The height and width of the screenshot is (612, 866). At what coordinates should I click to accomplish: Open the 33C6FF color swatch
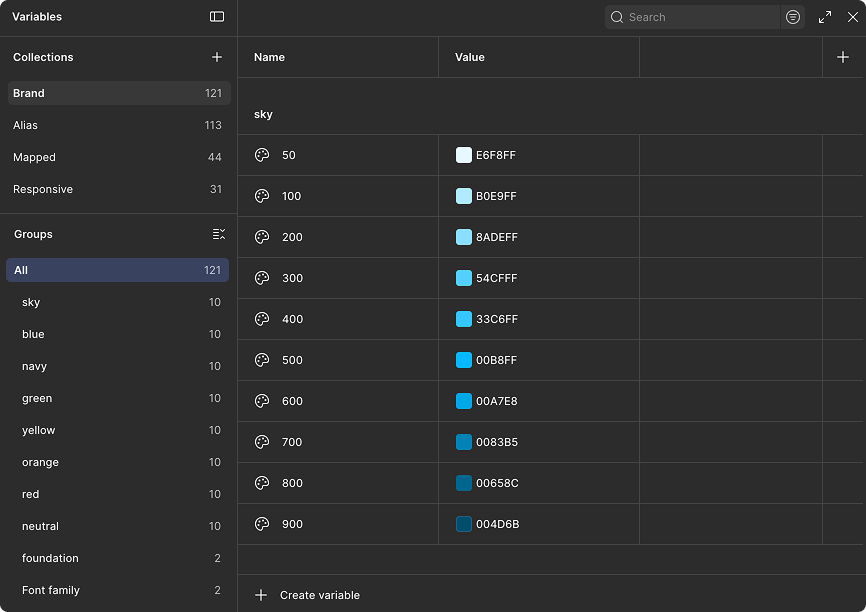(463, 319)
